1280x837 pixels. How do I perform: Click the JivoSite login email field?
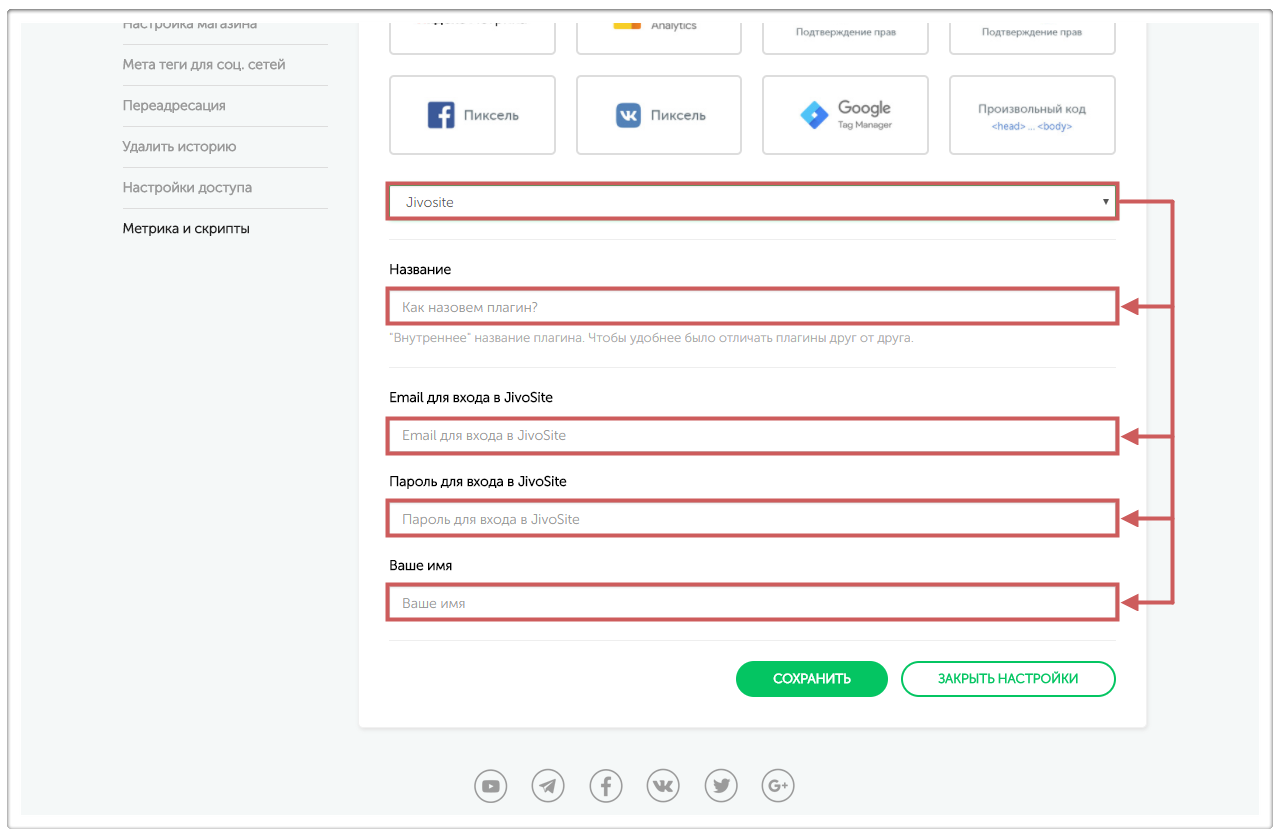tap(751, 436)
